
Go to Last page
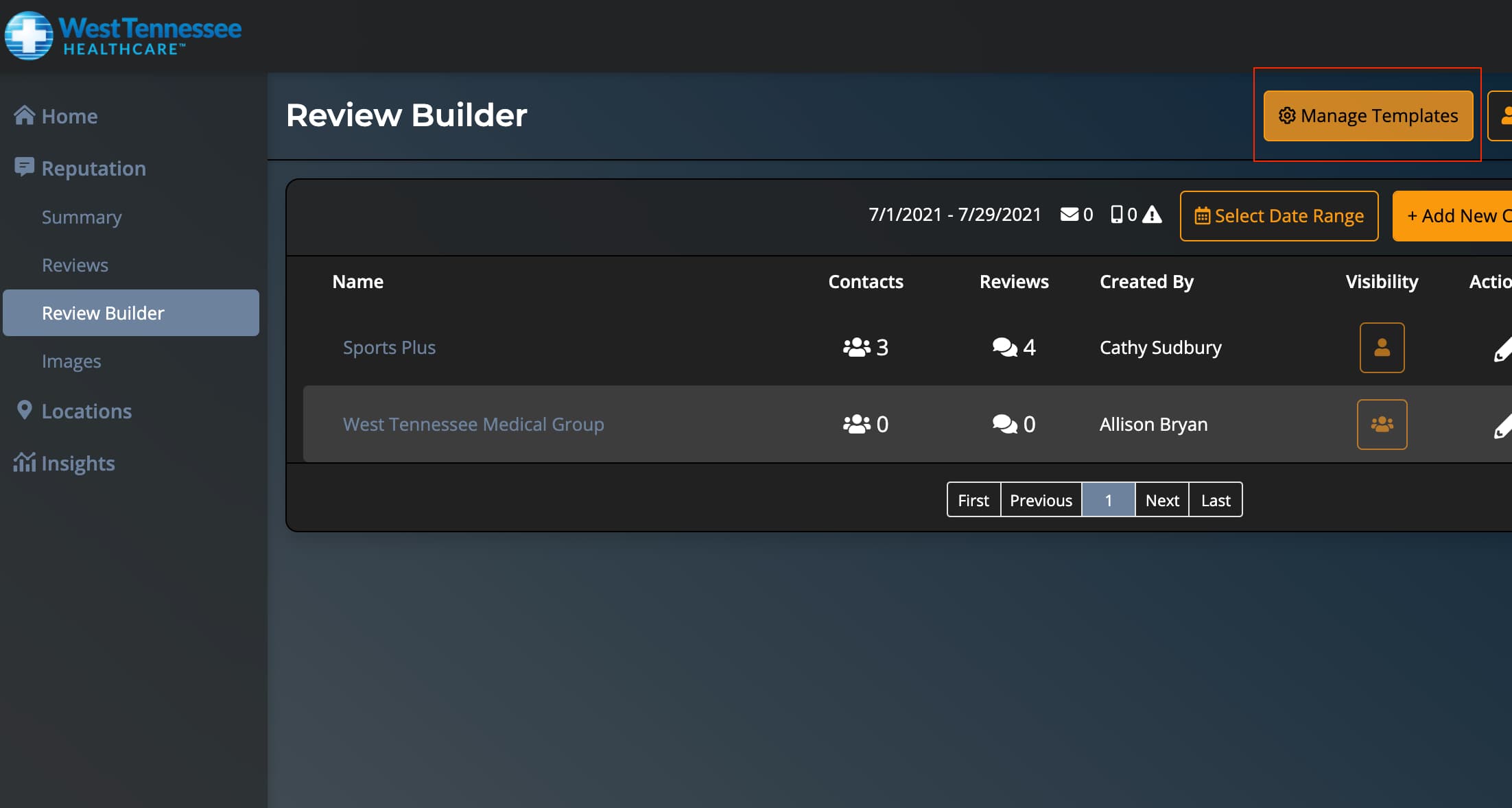pos(1216,500)
